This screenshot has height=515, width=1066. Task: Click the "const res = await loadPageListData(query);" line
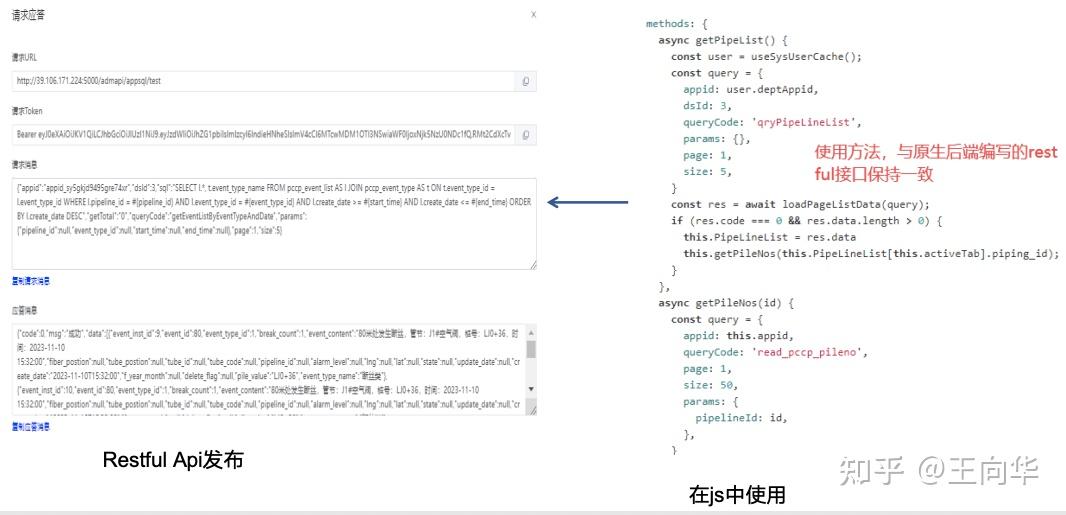800,205
